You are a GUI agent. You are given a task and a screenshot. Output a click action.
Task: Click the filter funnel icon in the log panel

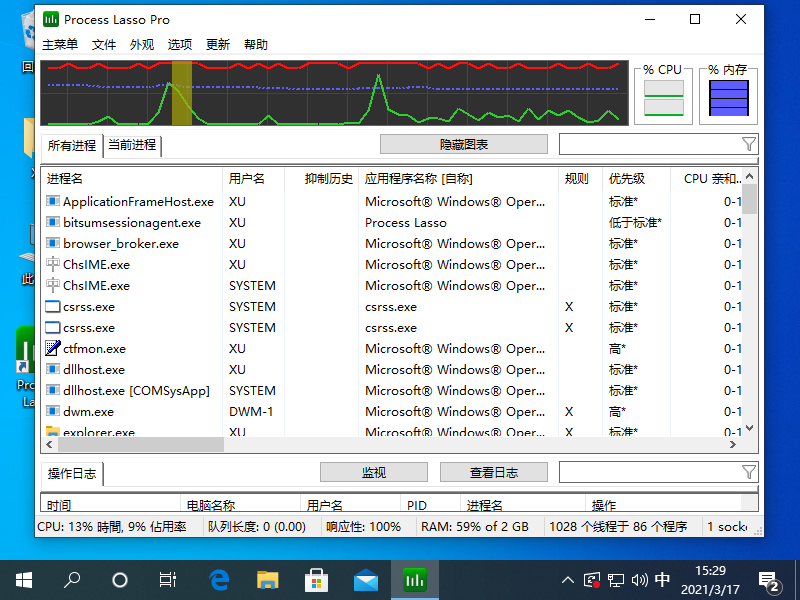click(749, 472)
